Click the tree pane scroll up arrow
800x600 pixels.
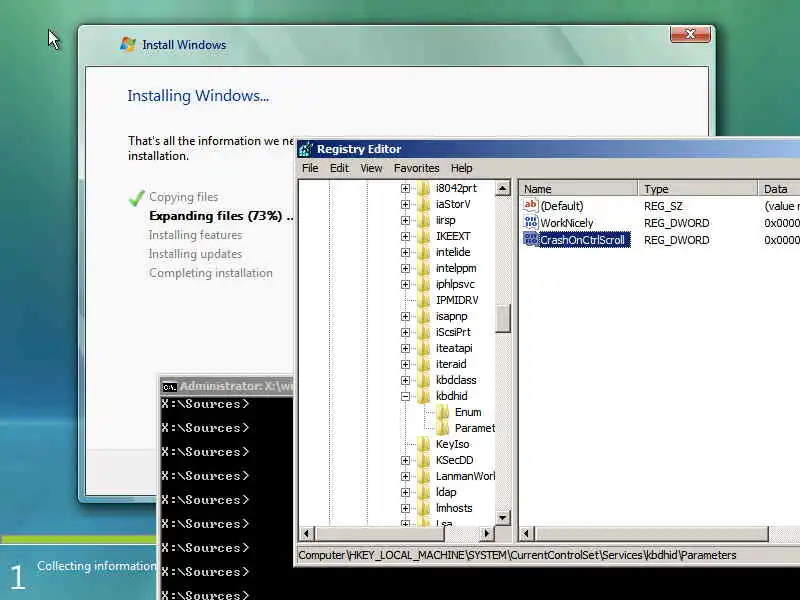[503, 188]
